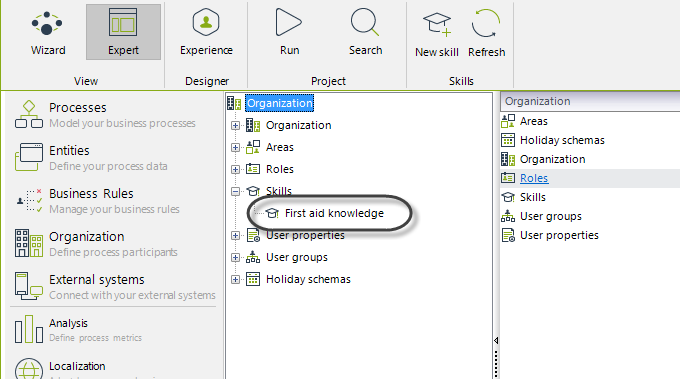The image size is (680, 379).
Task: Click Areas icon in right panel
Action: pyautogui.click(x=508, y=121)
